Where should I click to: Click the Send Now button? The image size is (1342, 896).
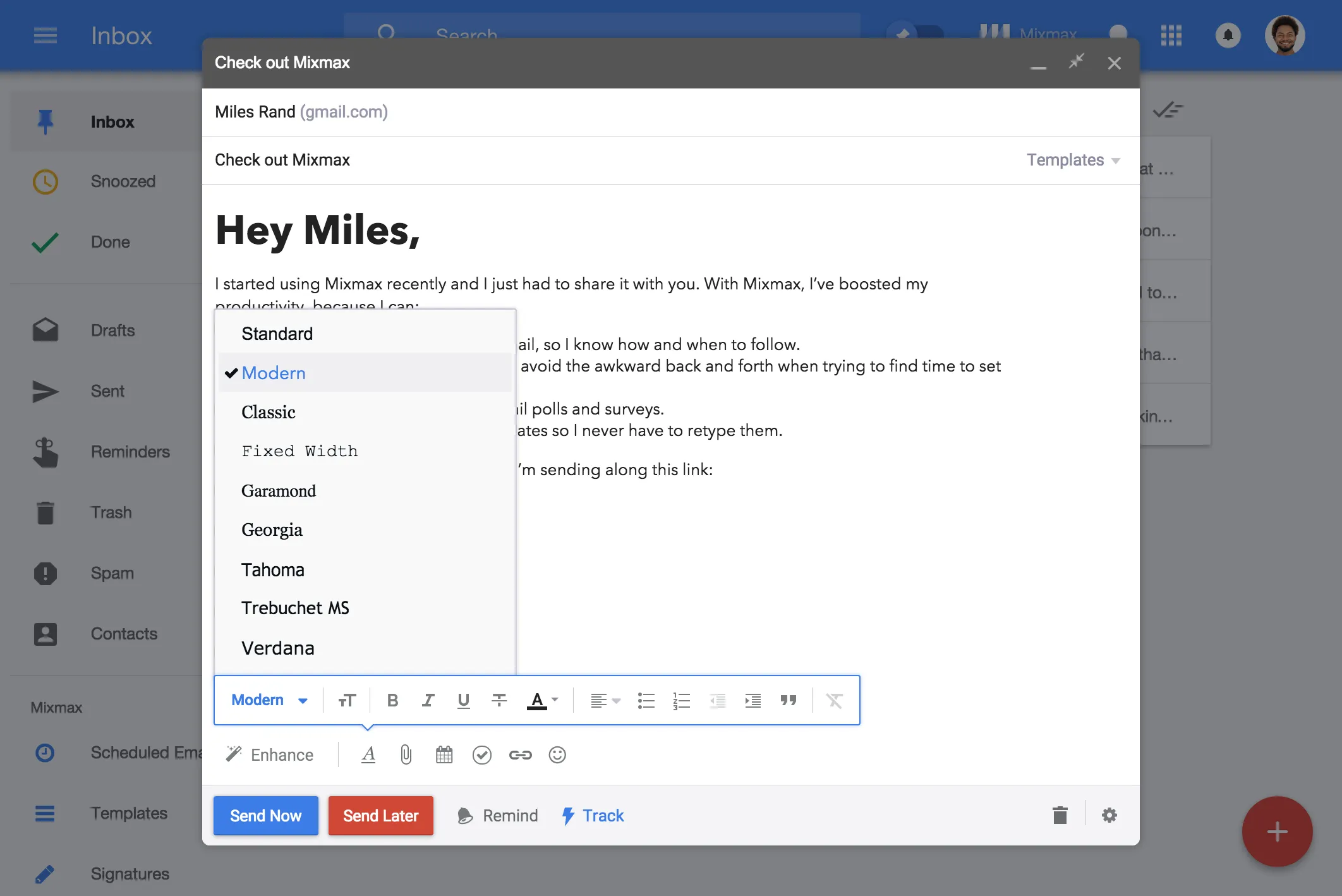(x=266, y=816)
